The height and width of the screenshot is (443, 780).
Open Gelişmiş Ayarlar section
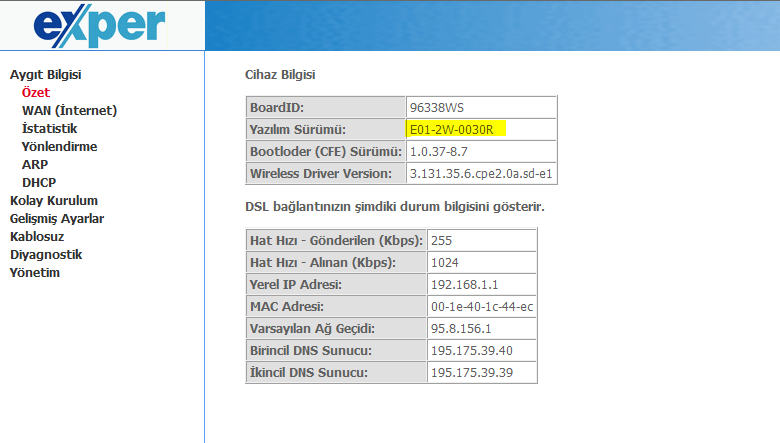point(57,219)
